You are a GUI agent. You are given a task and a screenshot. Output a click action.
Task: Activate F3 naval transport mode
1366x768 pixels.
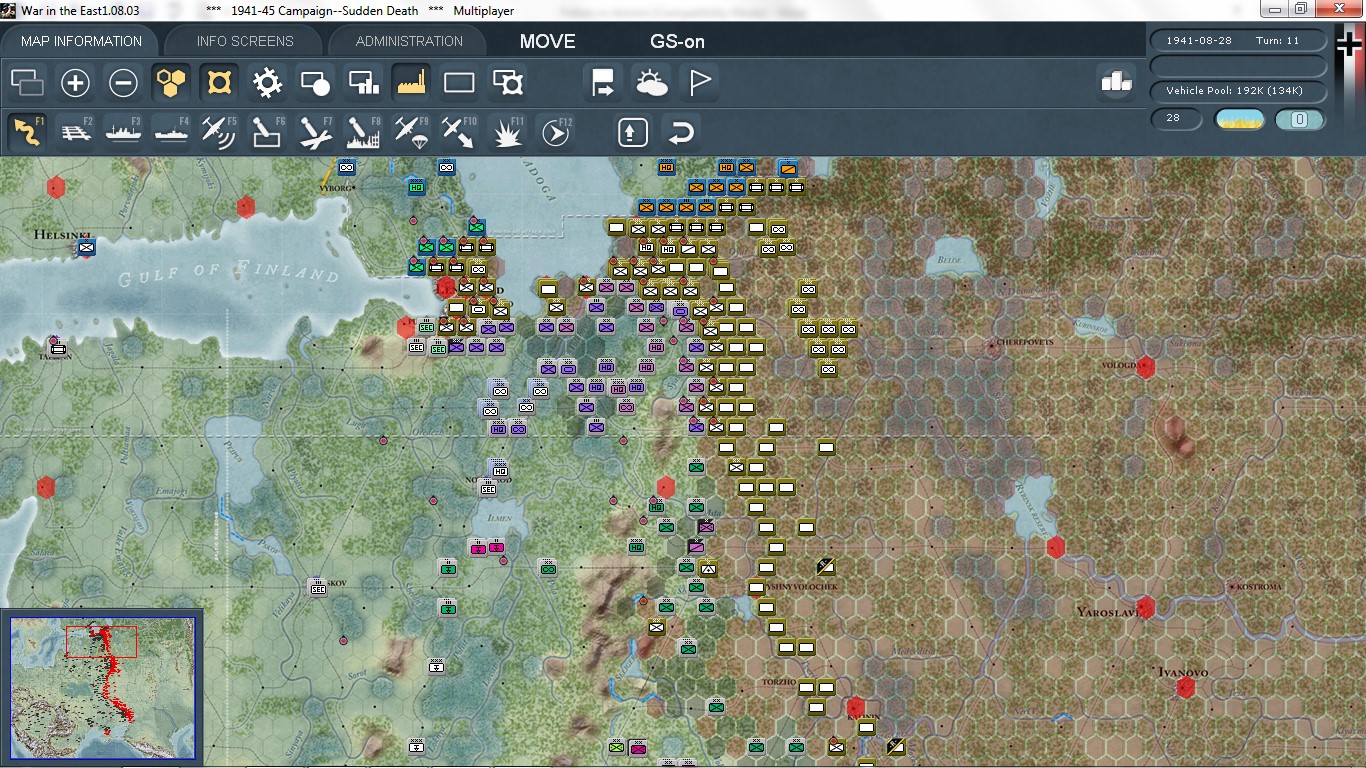(123, 131)
